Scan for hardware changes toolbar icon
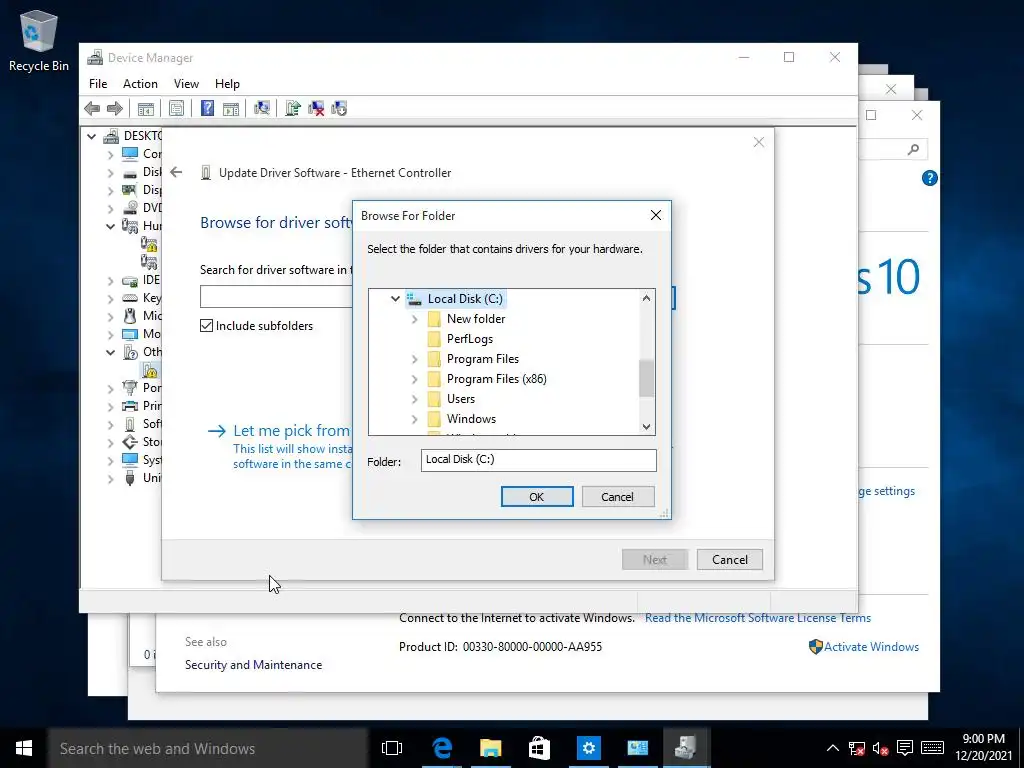This screenshot has width=1024, height=768. click(x=262, y=108)
